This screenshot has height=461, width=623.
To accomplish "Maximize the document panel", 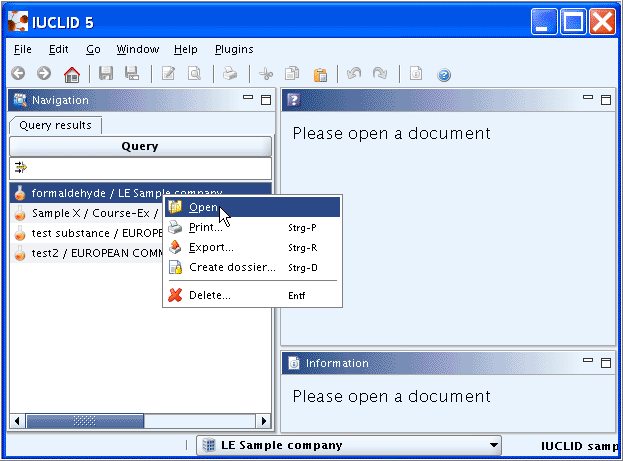I will 606,100.
